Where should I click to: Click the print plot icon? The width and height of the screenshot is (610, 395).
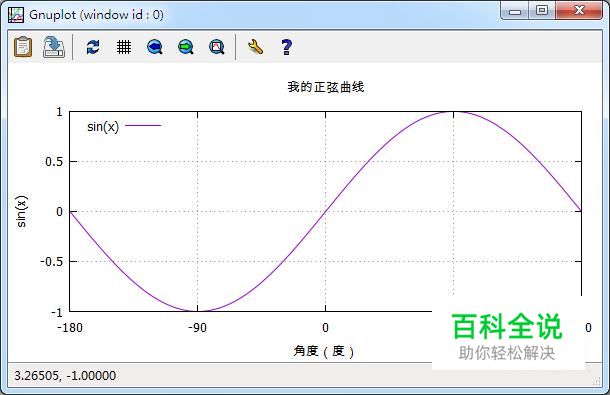click(x=54, y=47)
